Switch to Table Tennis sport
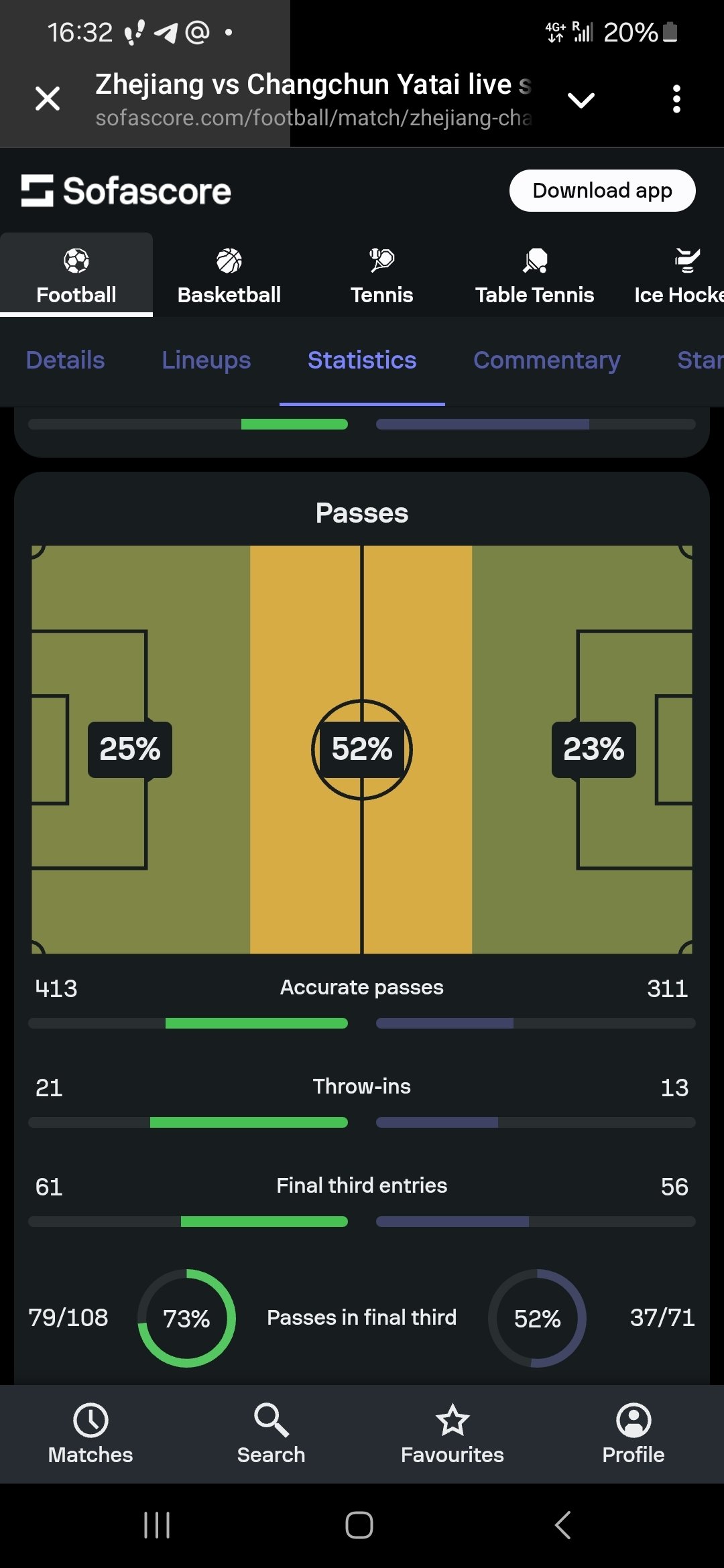The image size is (724, 1568). pos(534,261)
